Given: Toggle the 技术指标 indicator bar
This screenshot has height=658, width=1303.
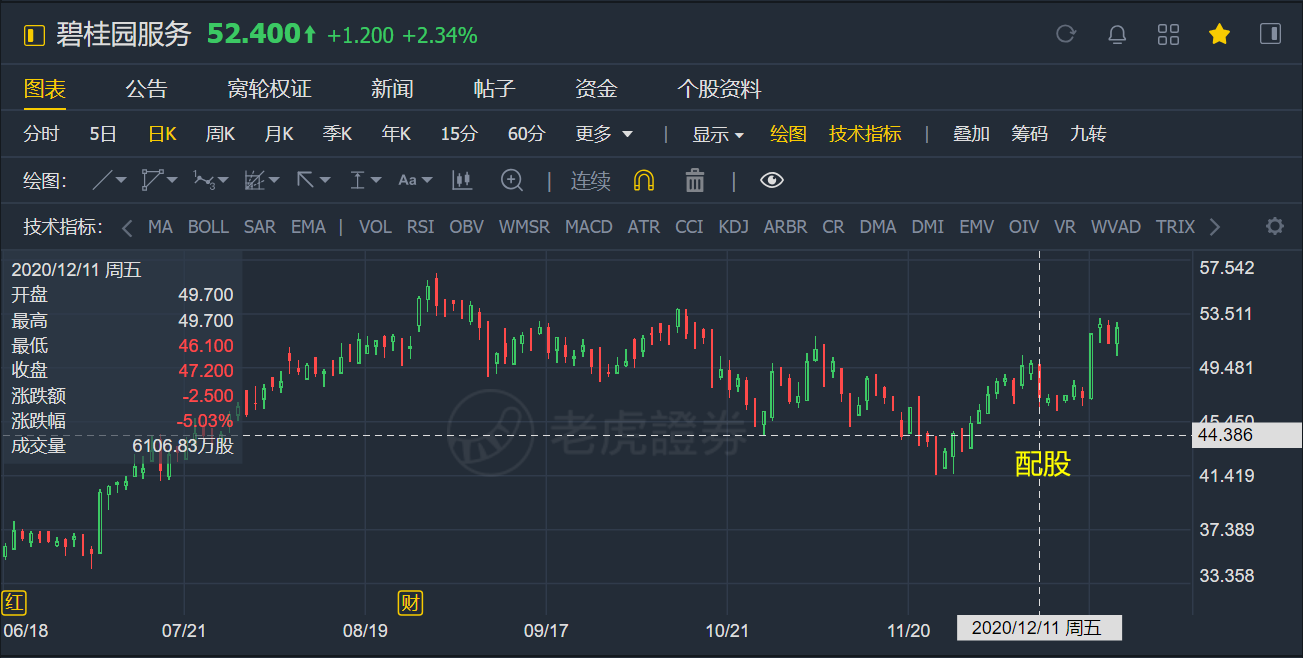Looking at the screenshot, I should (x=865, y=134).
